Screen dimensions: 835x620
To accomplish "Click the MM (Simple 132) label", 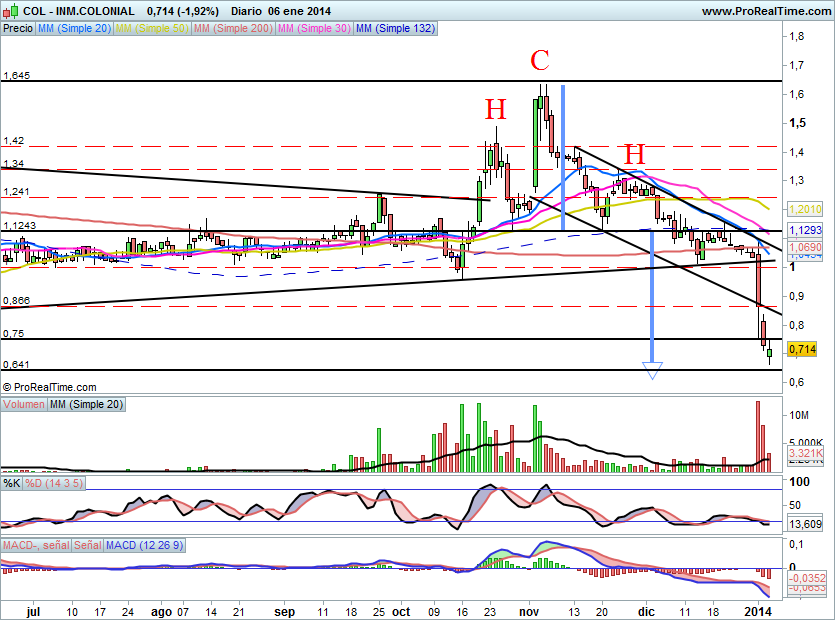I will [x=395, y=29].
